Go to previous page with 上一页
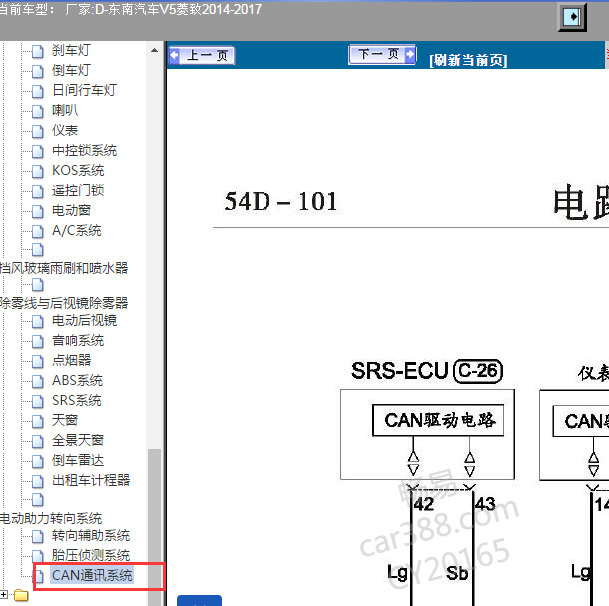 pyautogui.click(x=202, y=56)
